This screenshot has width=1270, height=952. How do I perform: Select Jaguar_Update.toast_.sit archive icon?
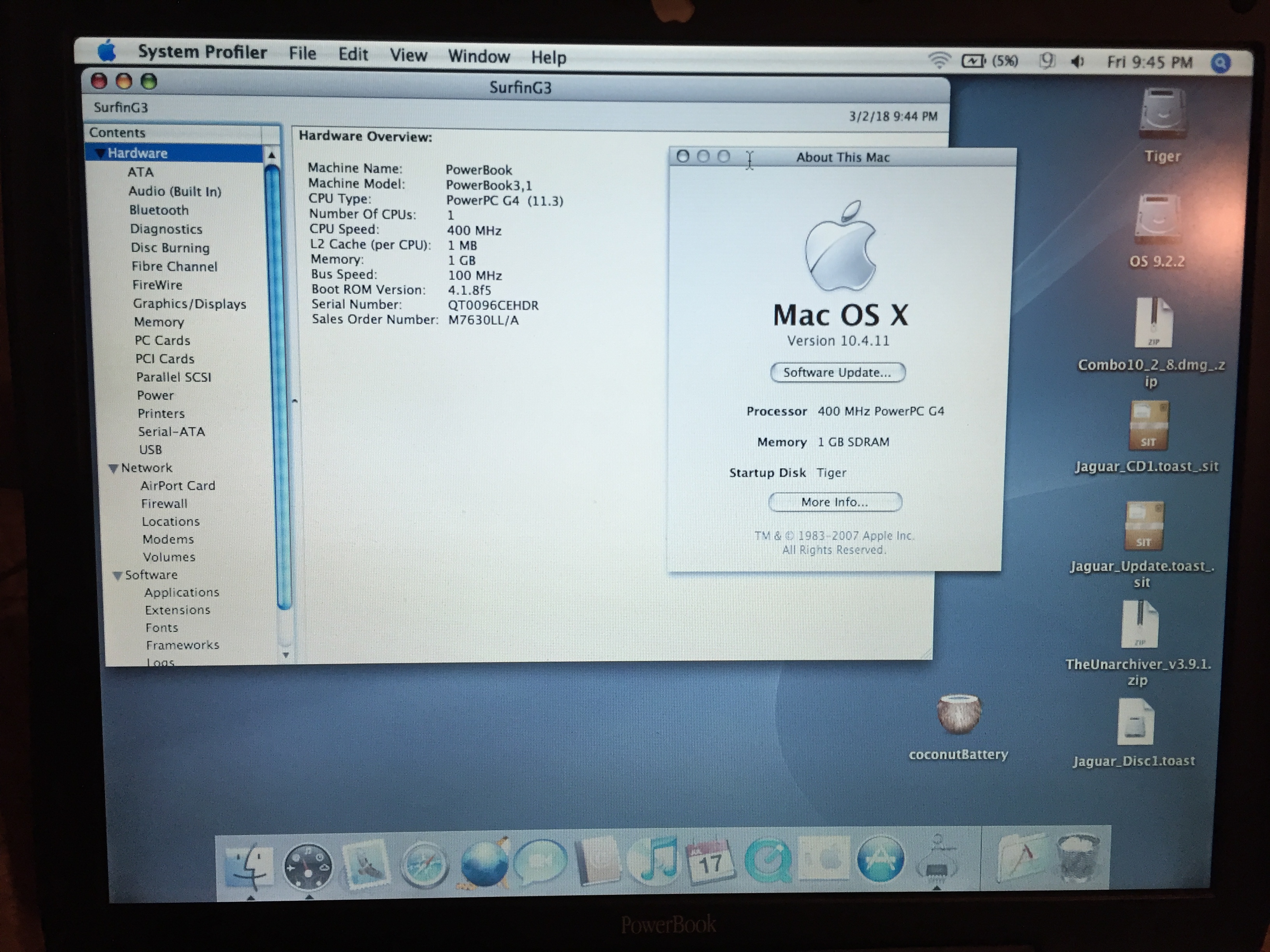coord(1144,526)
